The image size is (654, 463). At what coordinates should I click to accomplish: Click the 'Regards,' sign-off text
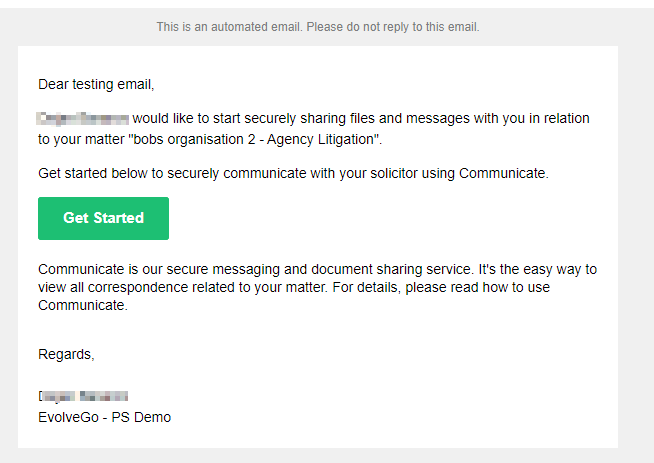[x=66, y=354]
